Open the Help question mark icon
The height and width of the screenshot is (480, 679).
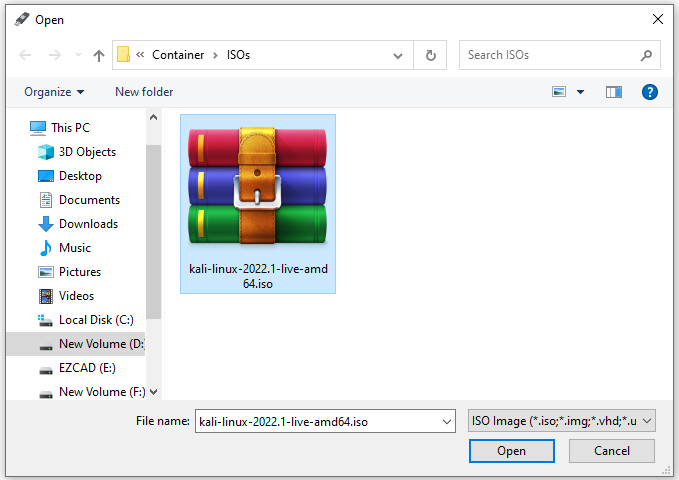(649, 92)
